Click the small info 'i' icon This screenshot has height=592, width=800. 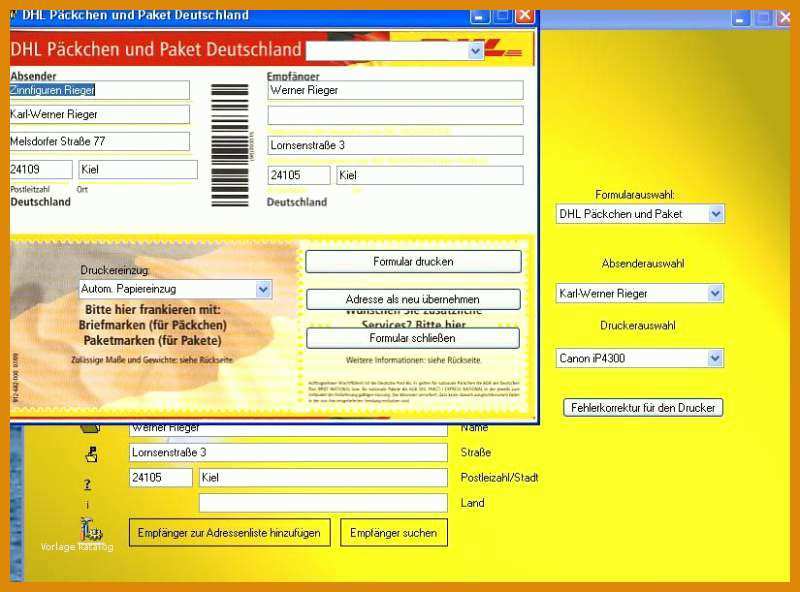[87, 505]
